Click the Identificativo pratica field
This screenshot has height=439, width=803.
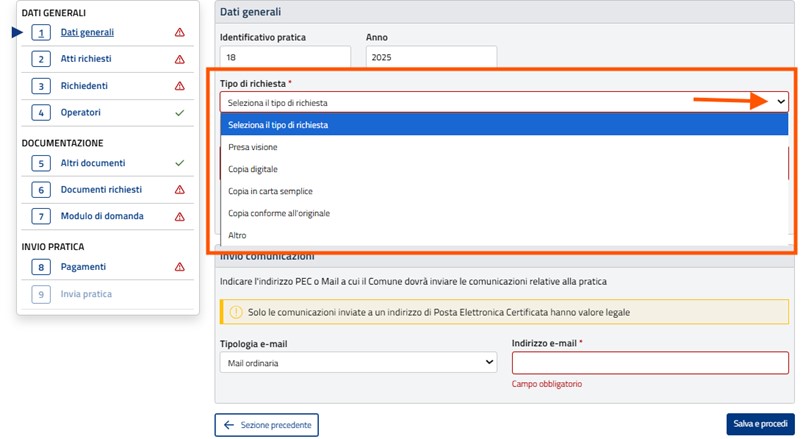pos(284,58)
